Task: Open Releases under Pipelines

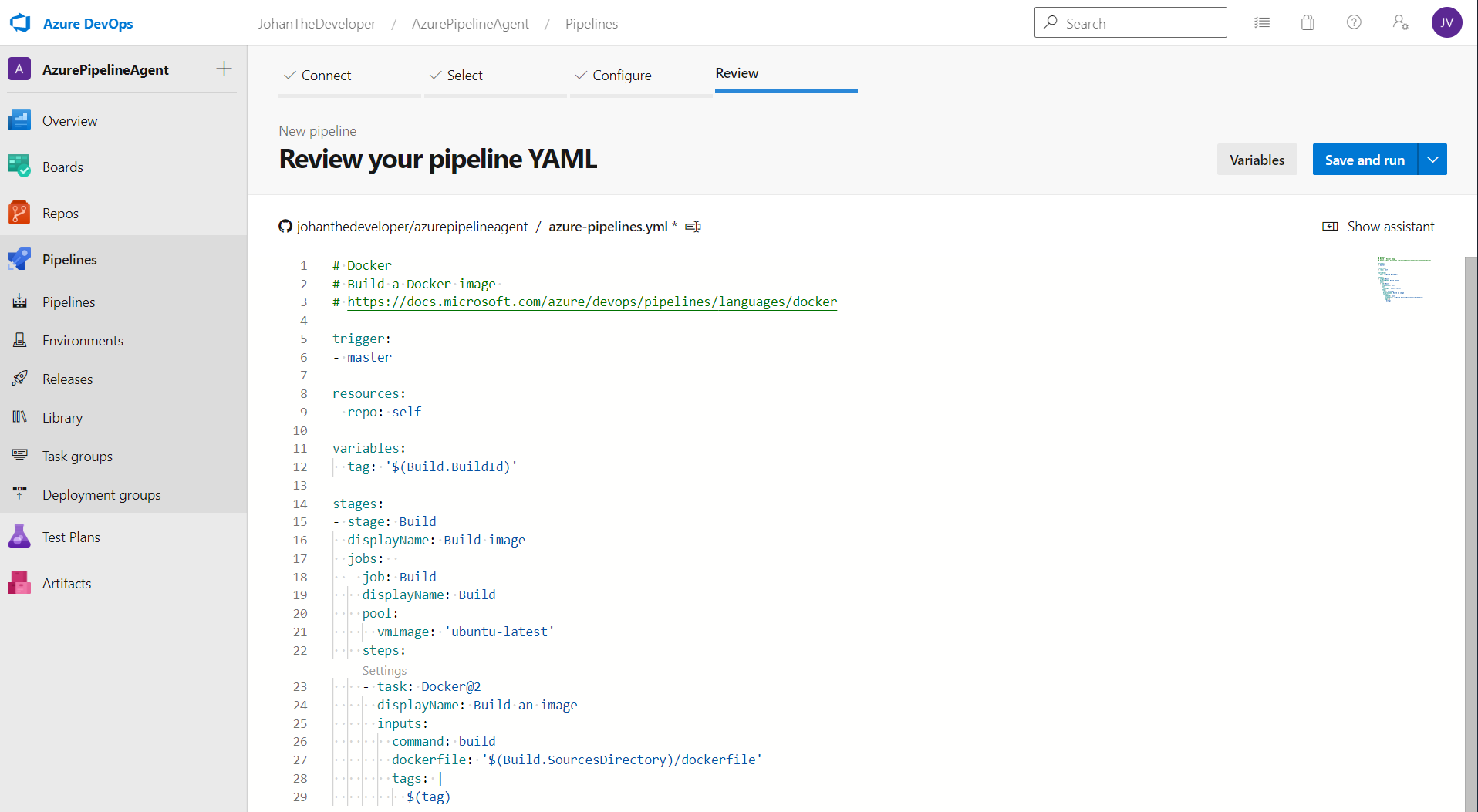Action: (123, 379)
